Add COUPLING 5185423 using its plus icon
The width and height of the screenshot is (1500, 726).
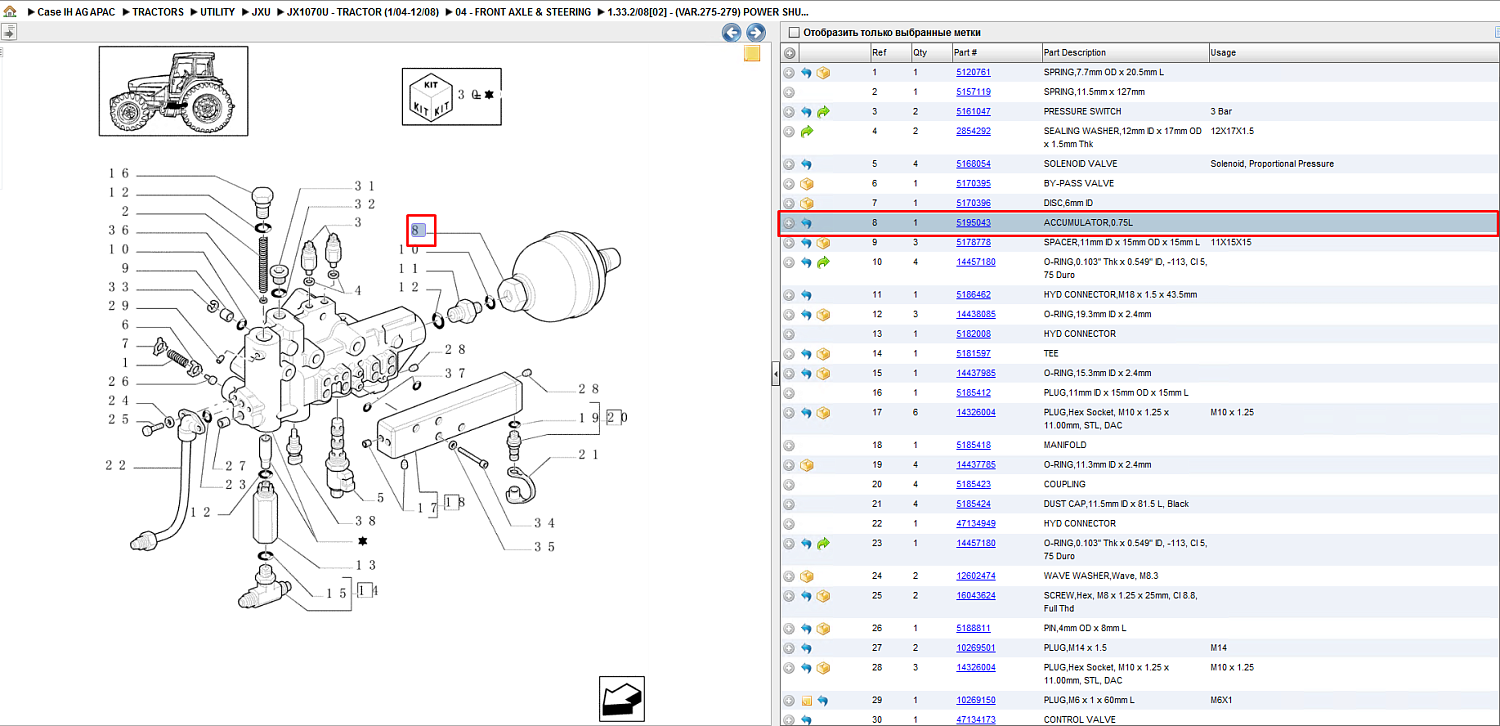789,484
